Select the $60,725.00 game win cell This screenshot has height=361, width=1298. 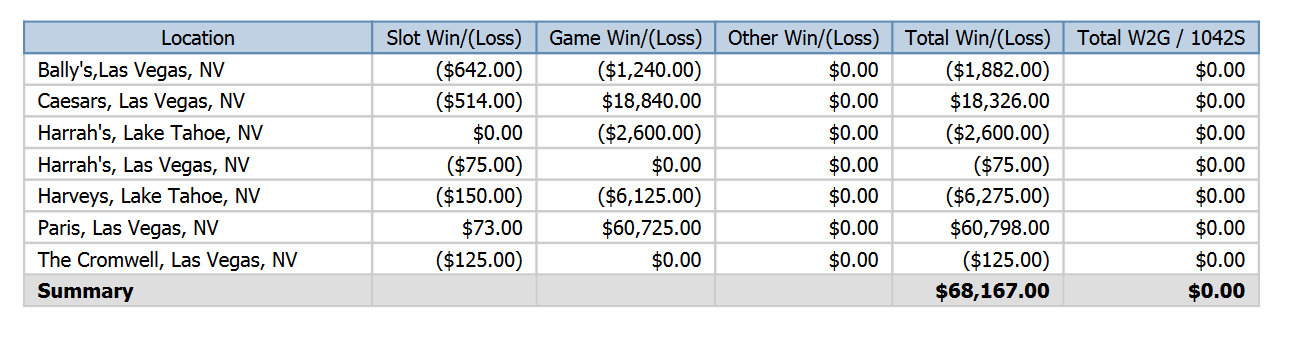coord(625,228)
